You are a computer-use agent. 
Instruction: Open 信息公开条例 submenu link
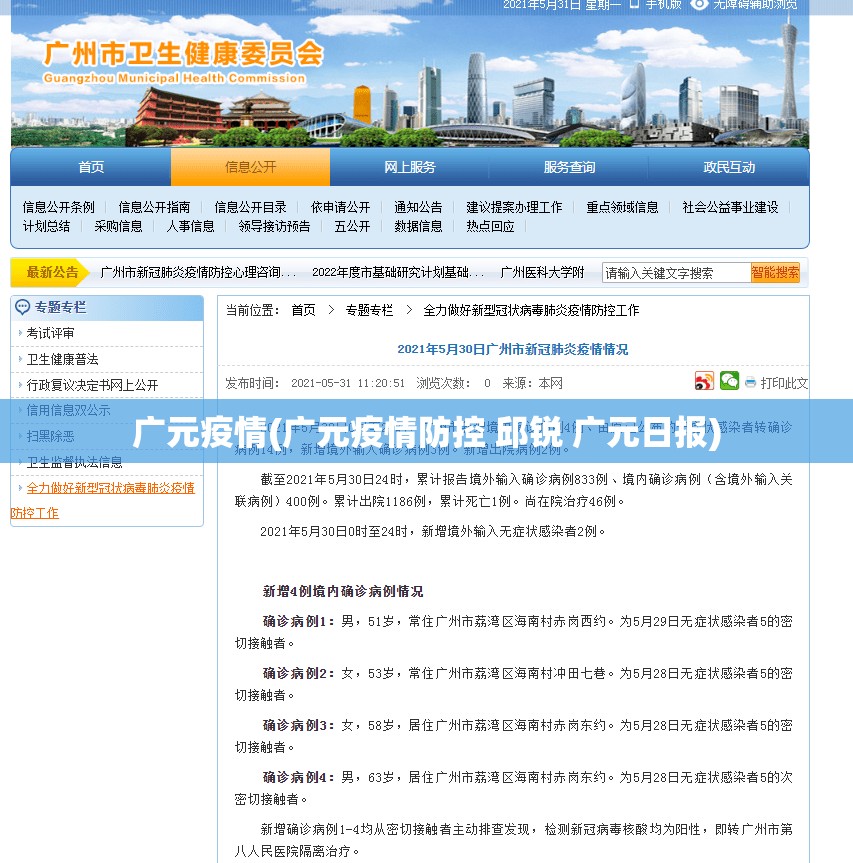coord(58,207)
